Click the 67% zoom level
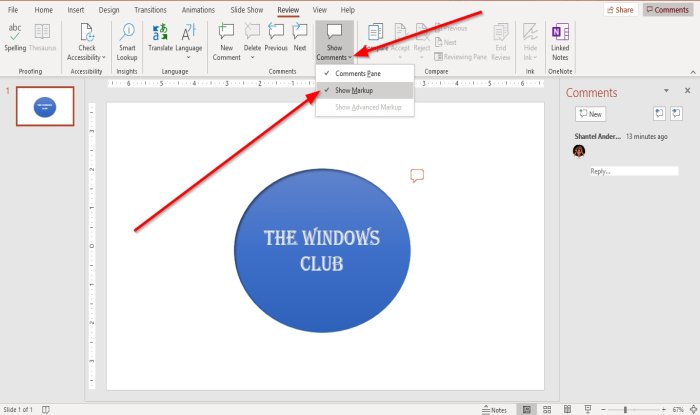700x415 pixels. click(678, 409)
